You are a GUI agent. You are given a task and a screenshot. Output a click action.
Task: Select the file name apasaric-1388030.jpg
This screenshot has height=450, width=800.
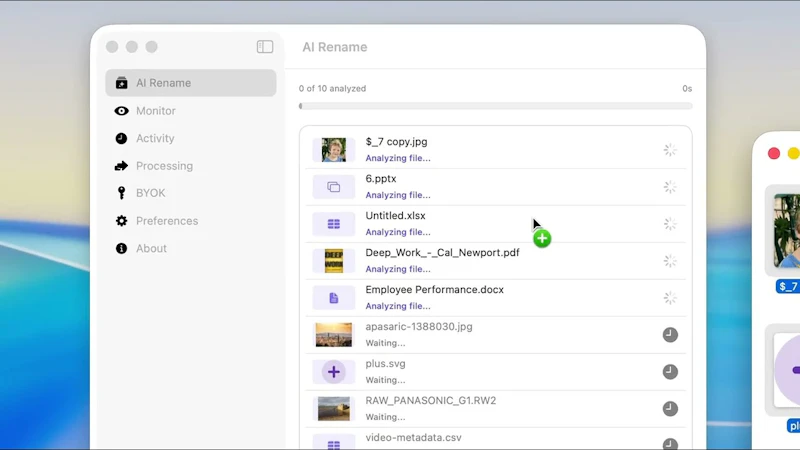click(419, 327)
